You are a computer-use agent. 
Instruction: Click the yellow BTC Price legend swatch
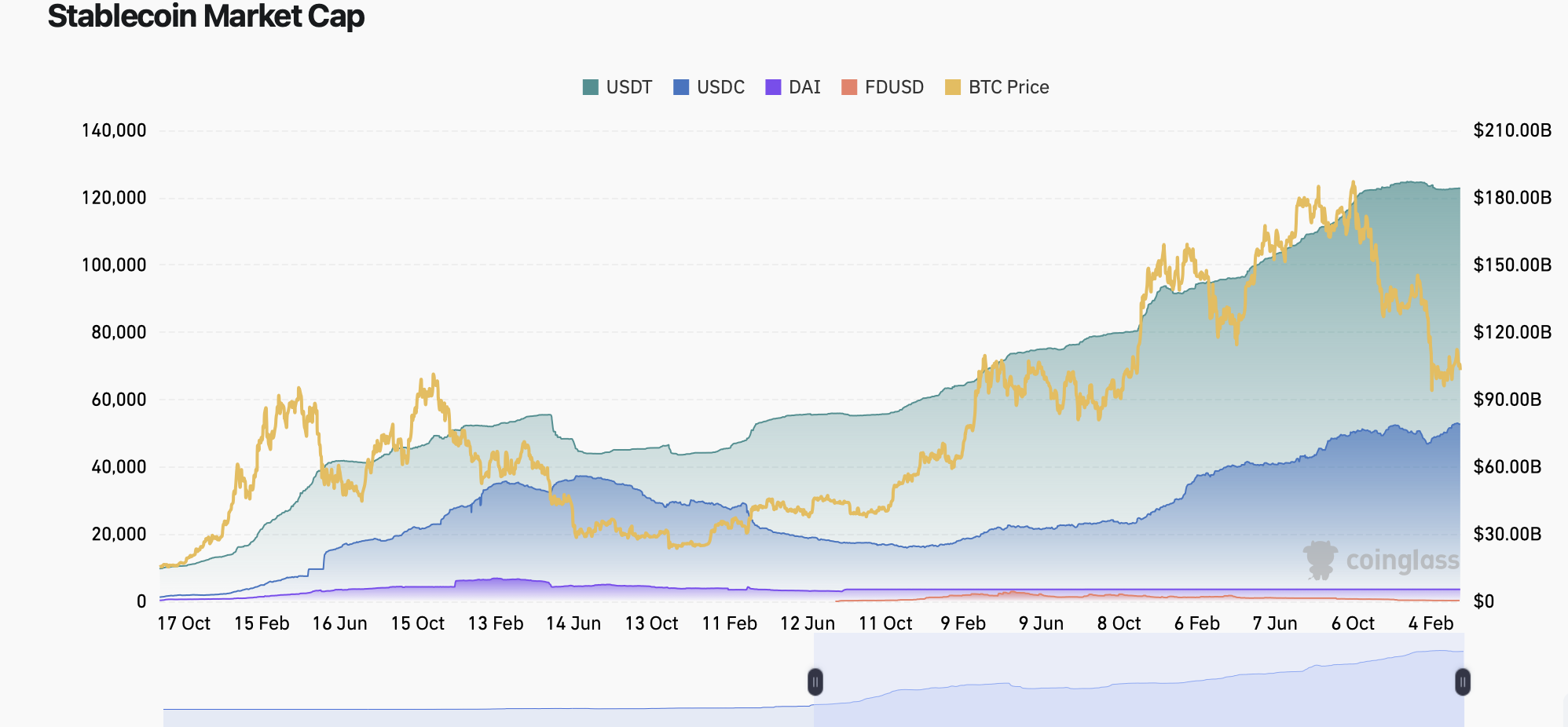(x=952, y=87)
